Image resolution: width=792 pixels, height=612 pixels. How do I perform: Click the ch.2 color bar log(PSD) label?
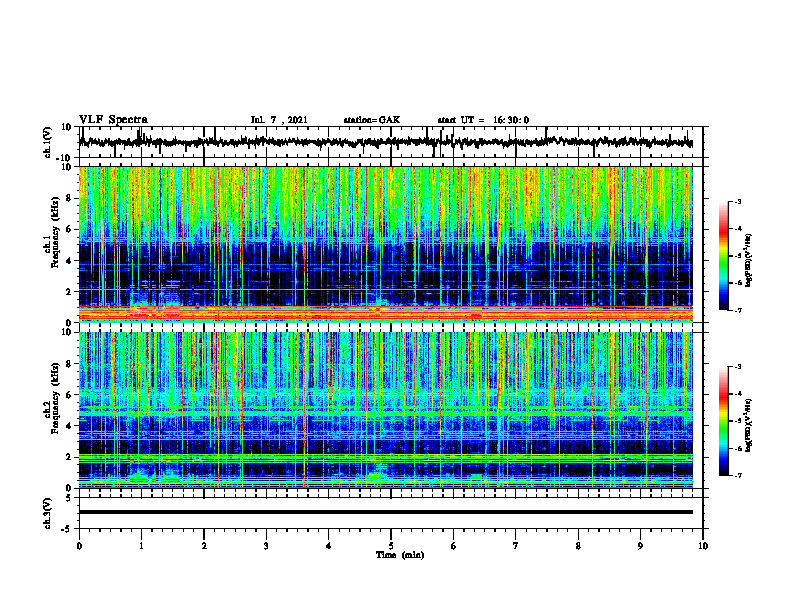tap(749, 425)
